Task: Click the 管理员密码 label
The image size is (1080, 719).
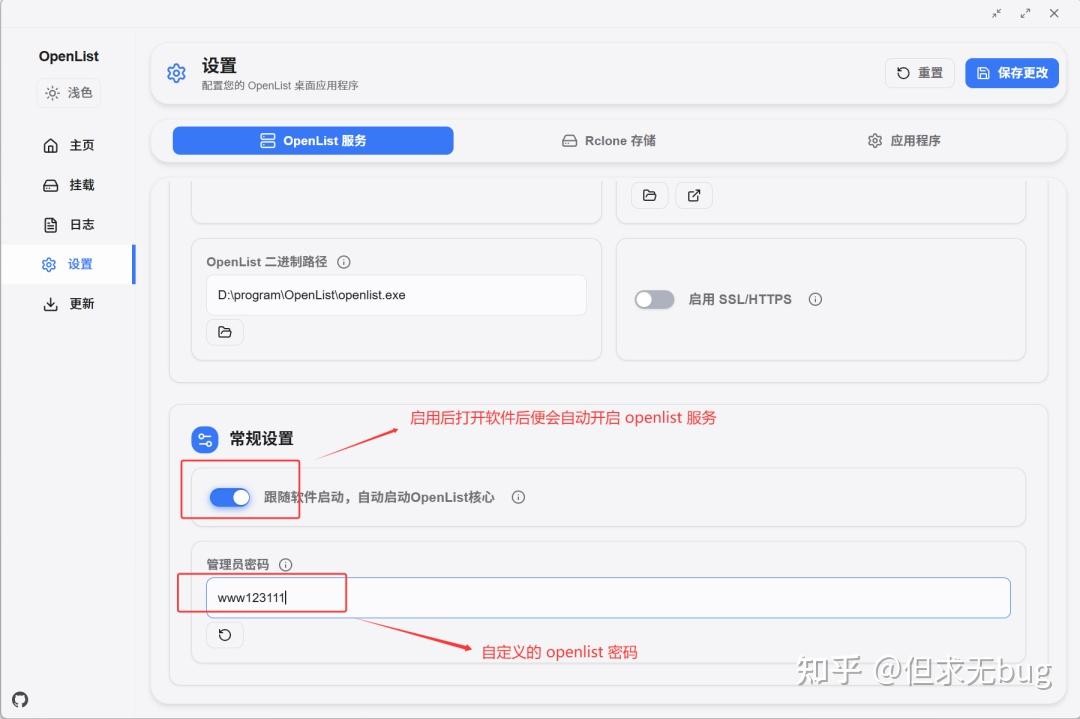Action: pos(238,565)
